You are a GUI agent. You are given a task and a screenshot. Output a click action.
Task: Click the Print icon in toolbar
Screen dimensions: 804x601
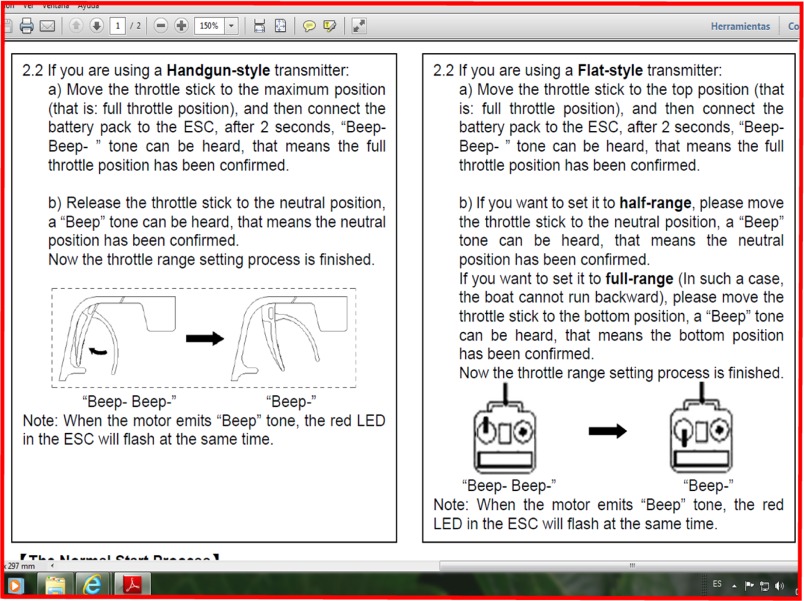point(27,26)
